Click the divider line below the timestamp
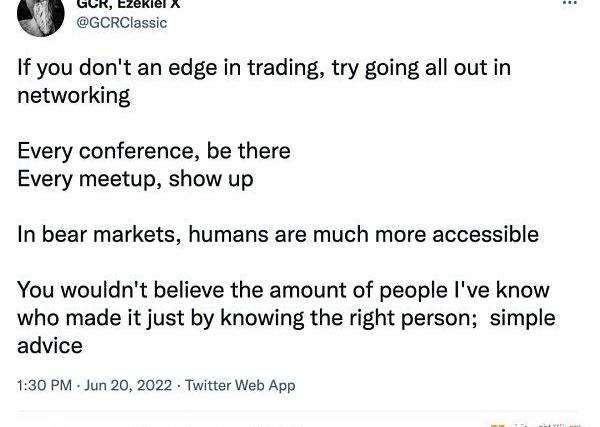This screenshot has height=427, width=600. 297,412
